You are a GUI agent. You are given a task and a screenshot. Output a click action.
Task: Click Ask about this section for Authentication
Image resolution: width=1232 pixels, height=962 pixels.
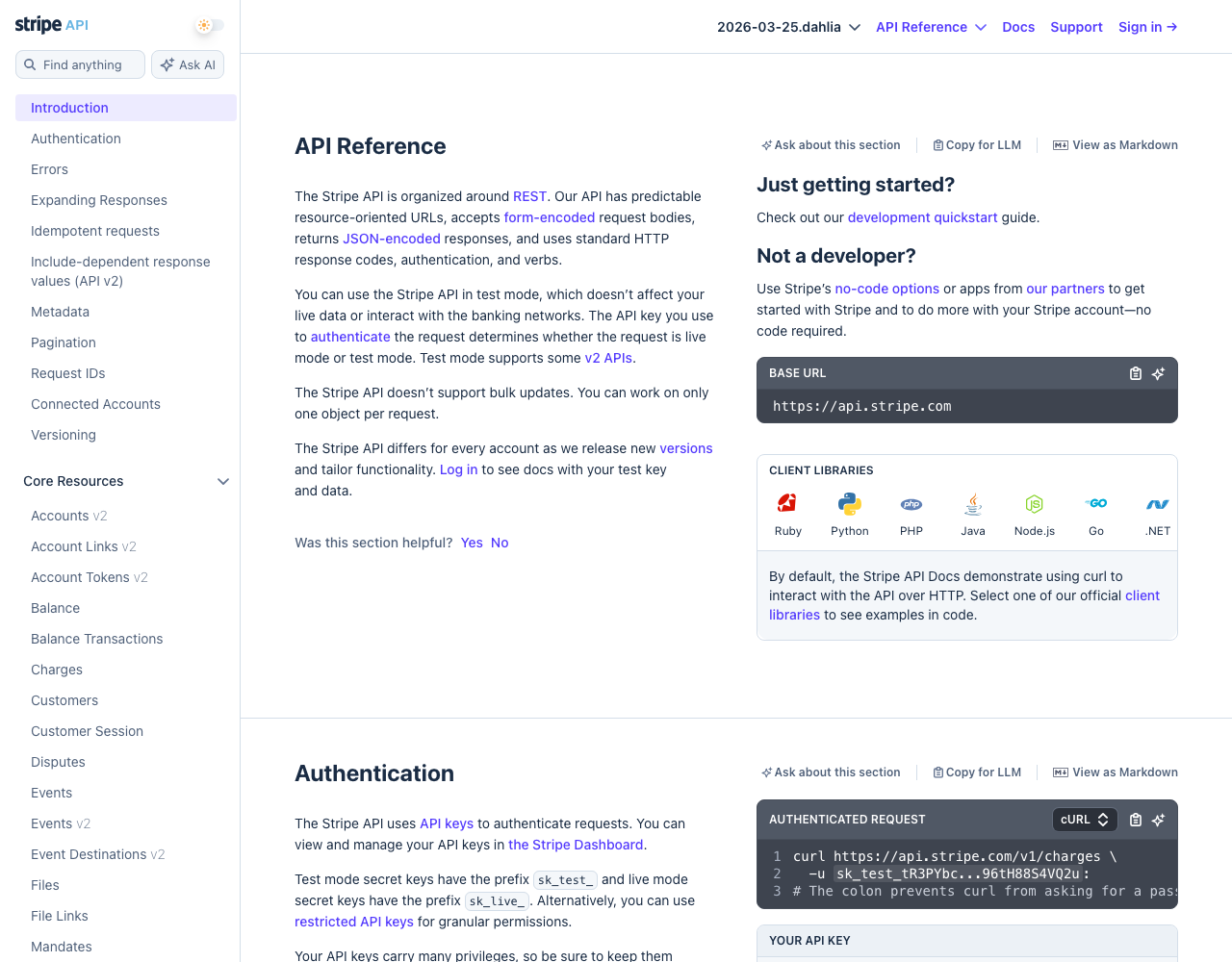(831, 772)
